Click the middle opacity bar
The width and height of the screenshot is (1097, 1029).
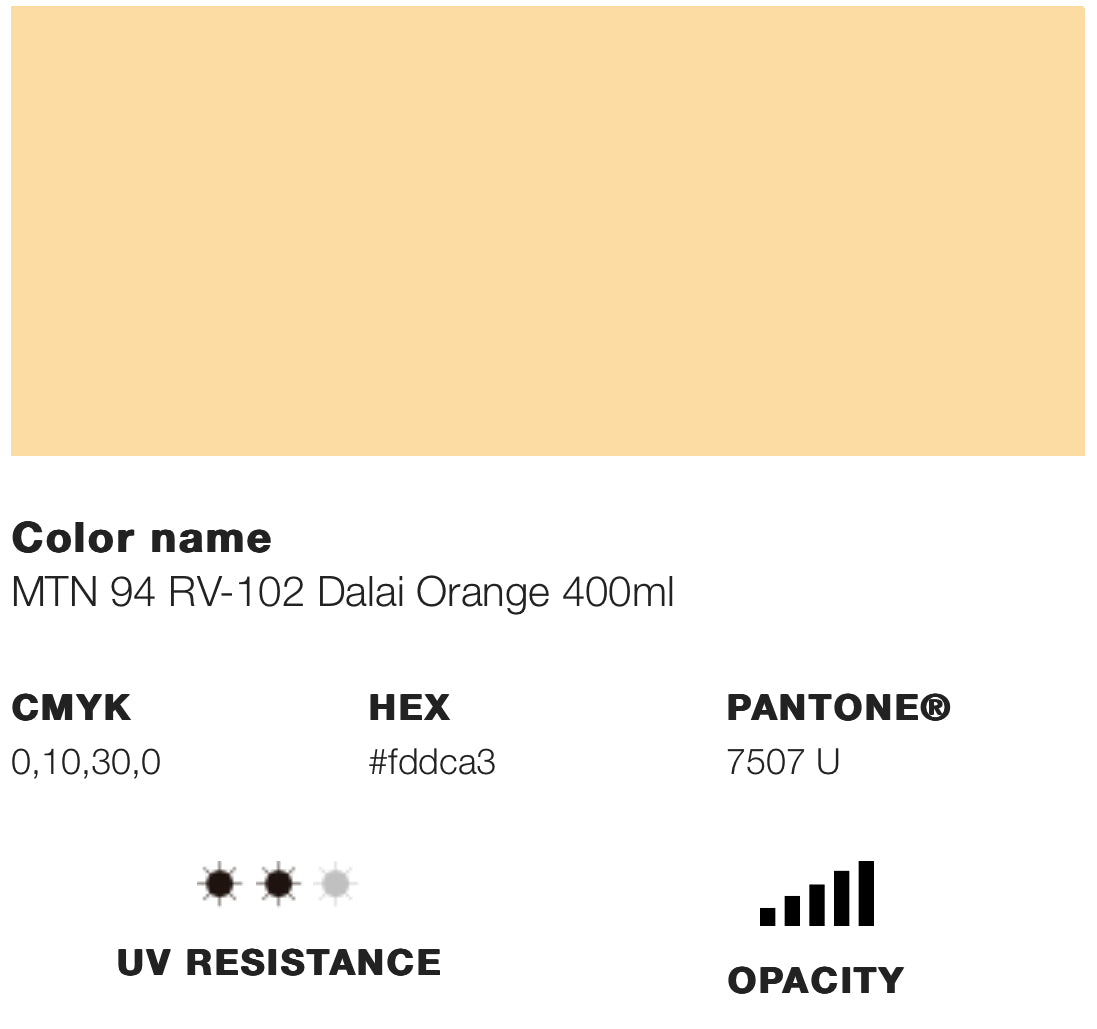click(x=817, y=904)
